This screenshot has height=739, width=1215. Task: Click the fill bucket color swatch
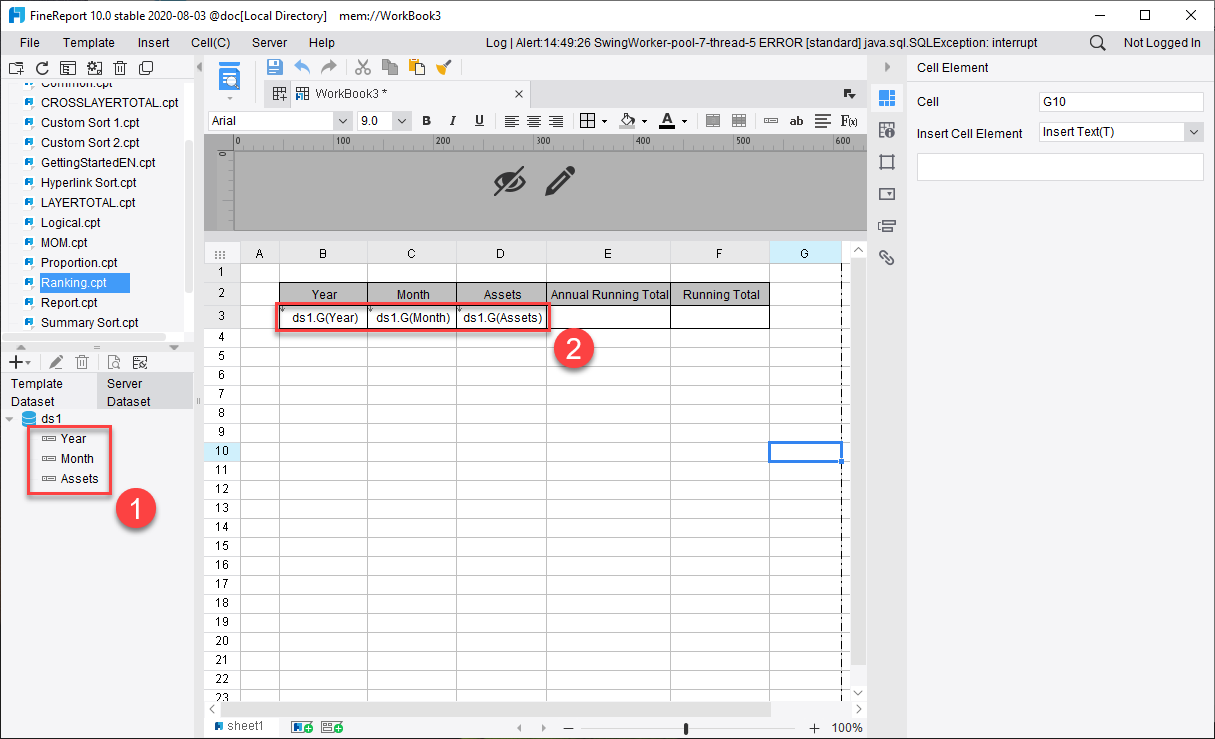[628, 121]
